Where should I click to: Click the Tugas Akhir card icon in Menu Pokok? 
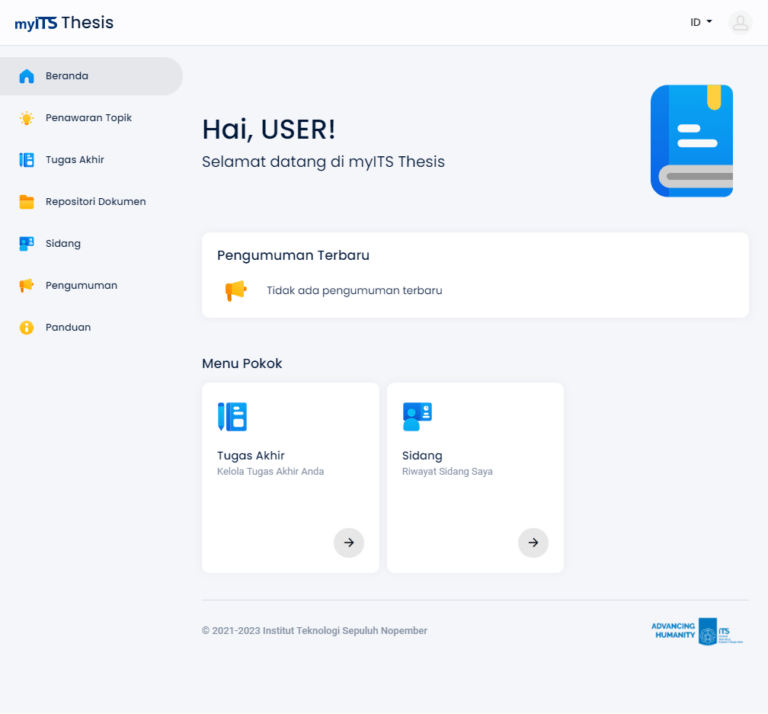point(232,416)
